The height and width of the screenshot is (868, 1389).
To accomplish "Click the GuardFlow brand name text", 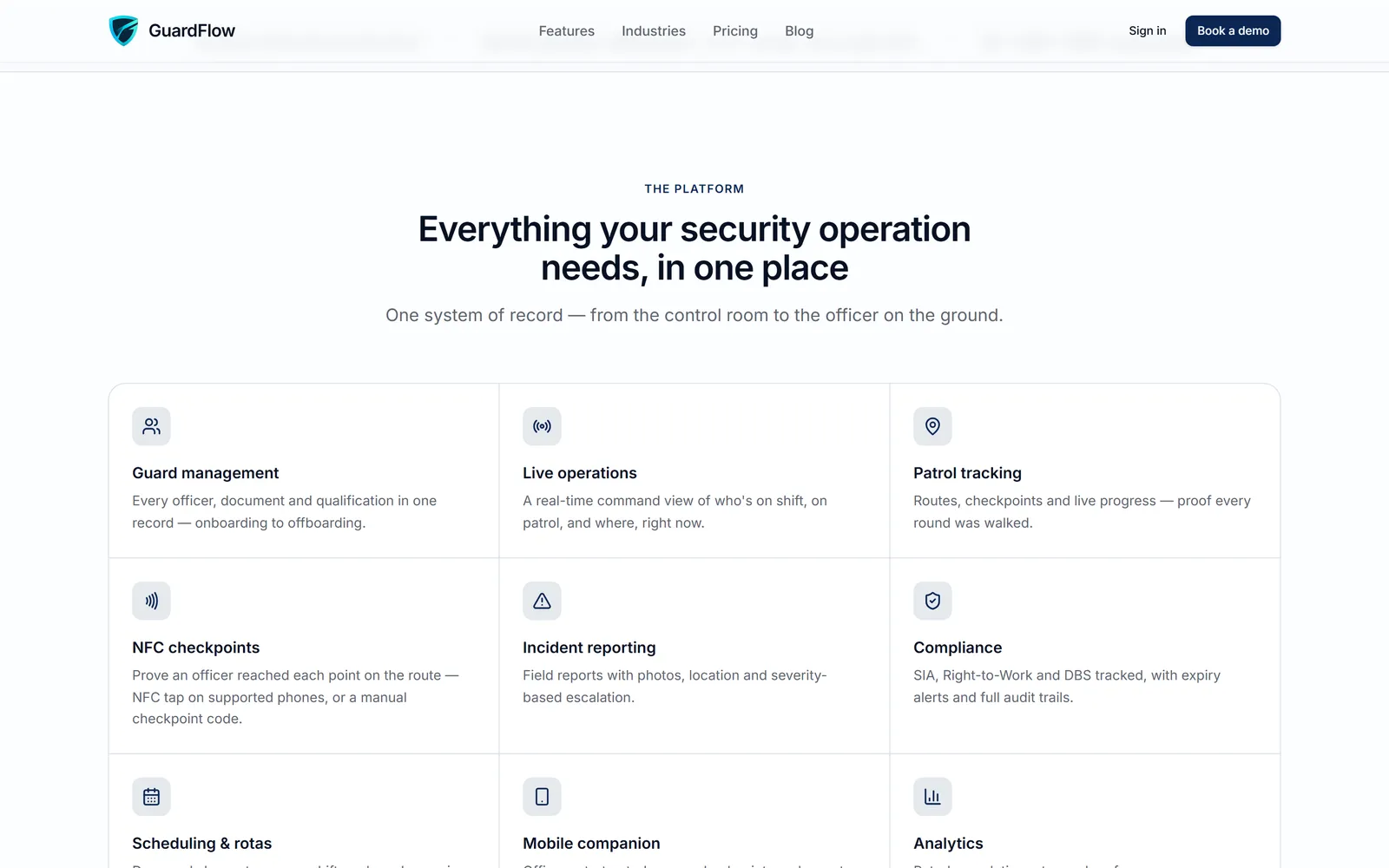I will coord(192,30).
